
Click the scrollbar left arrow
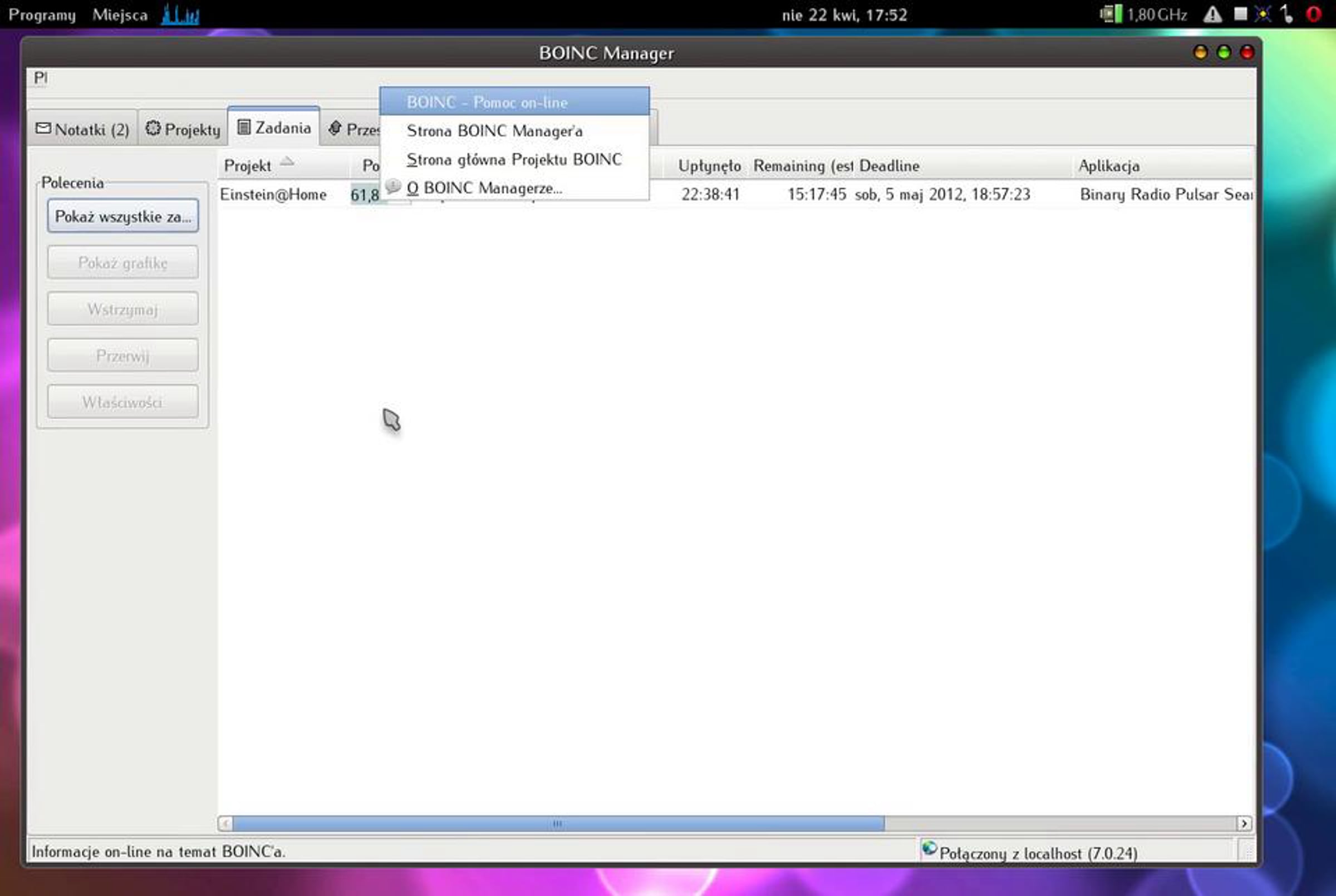click(225, 824)
